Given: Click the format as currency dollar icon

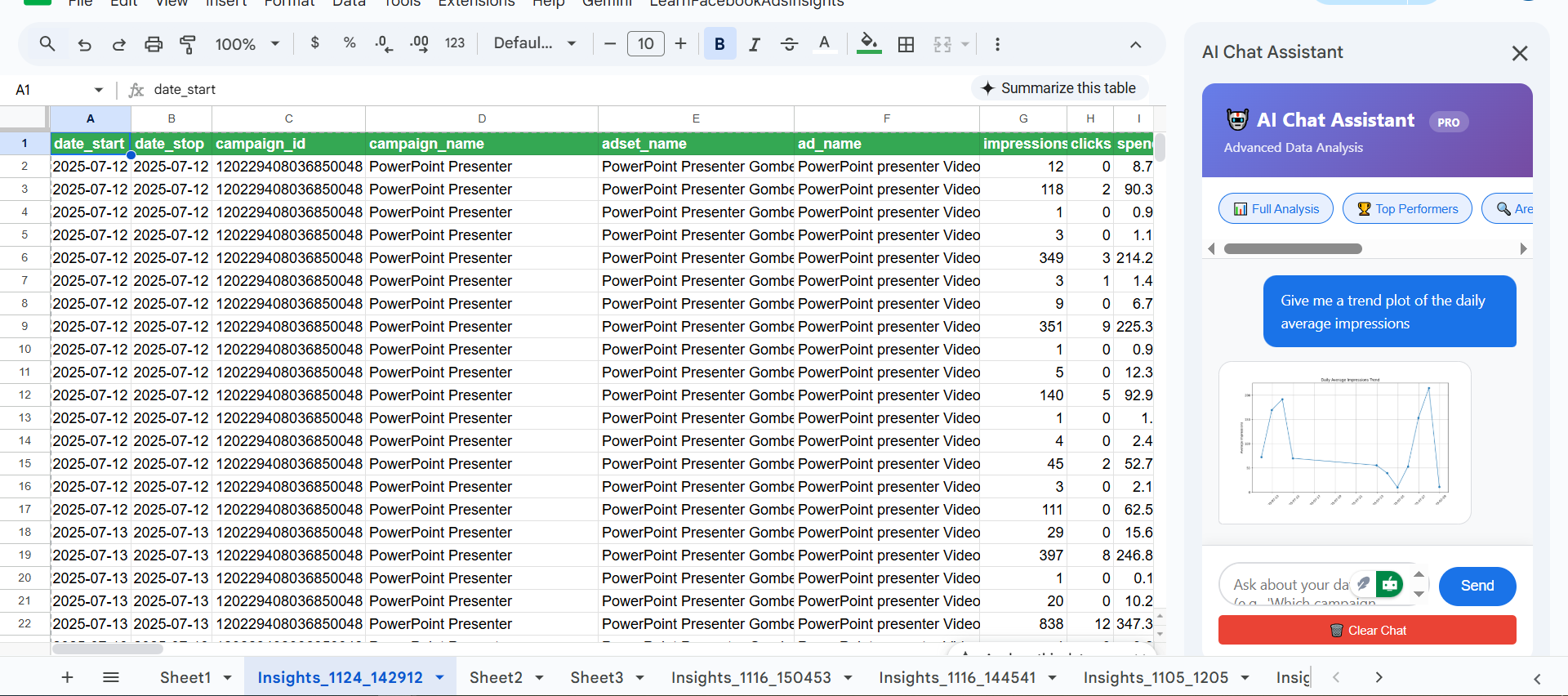Looking at the screenshot, I should [315, 43].
